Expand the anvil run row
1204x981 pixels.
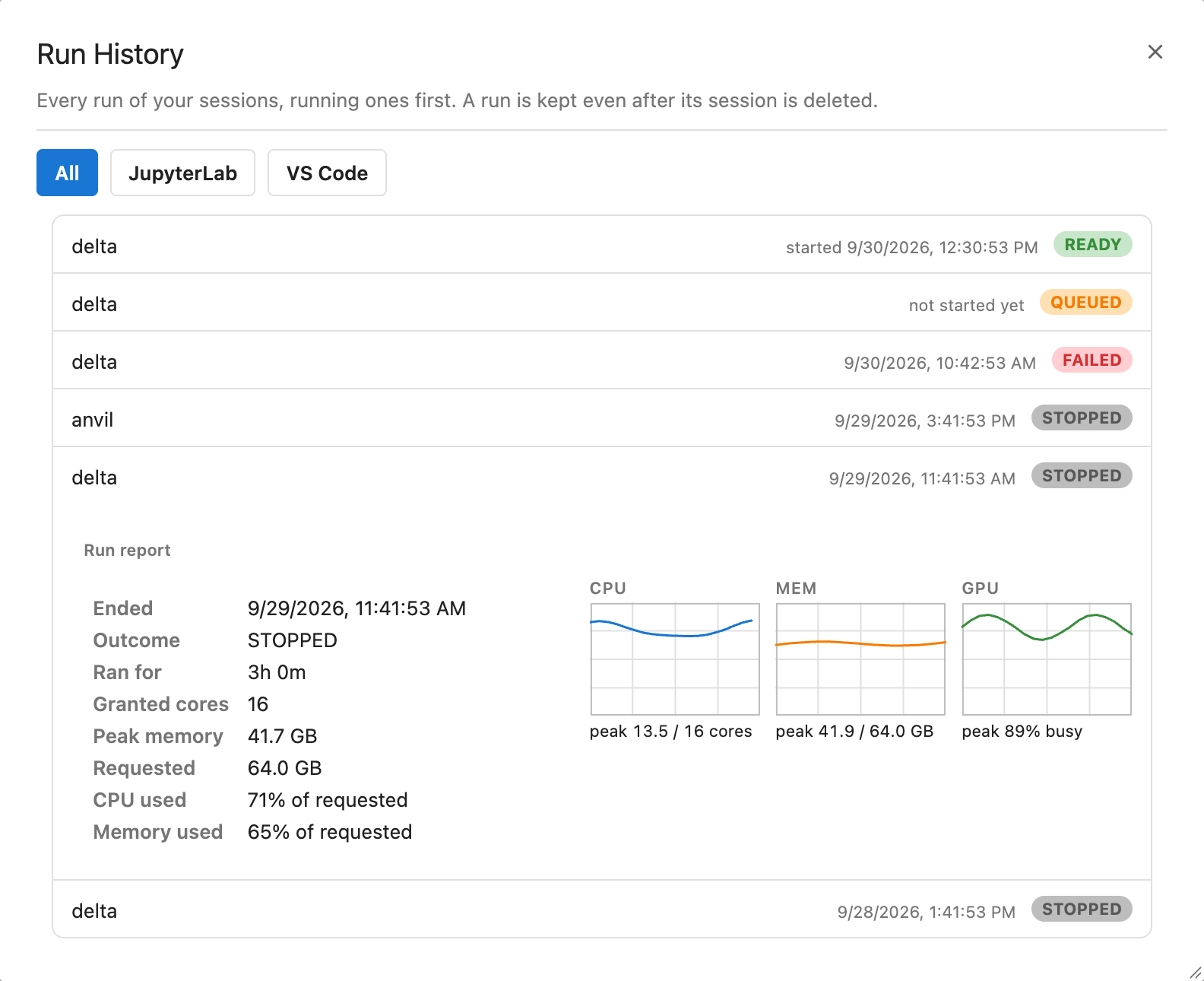[x=602, y=418]
